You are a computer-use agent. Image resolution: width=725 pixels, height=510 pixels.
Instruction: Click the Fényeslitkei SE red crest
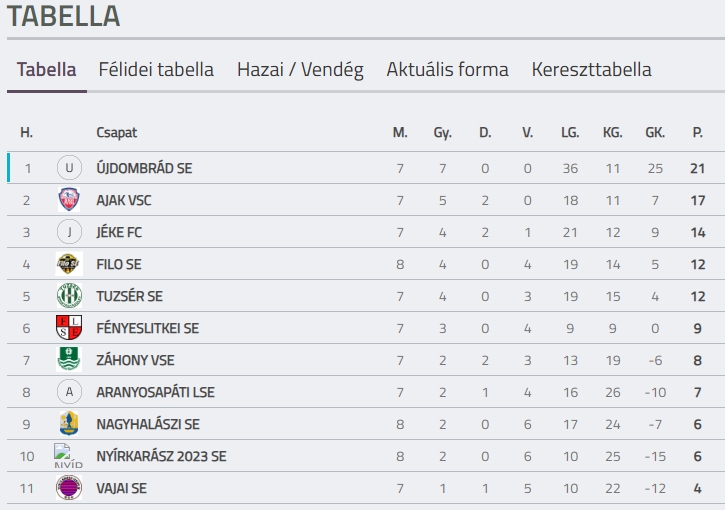69,328
